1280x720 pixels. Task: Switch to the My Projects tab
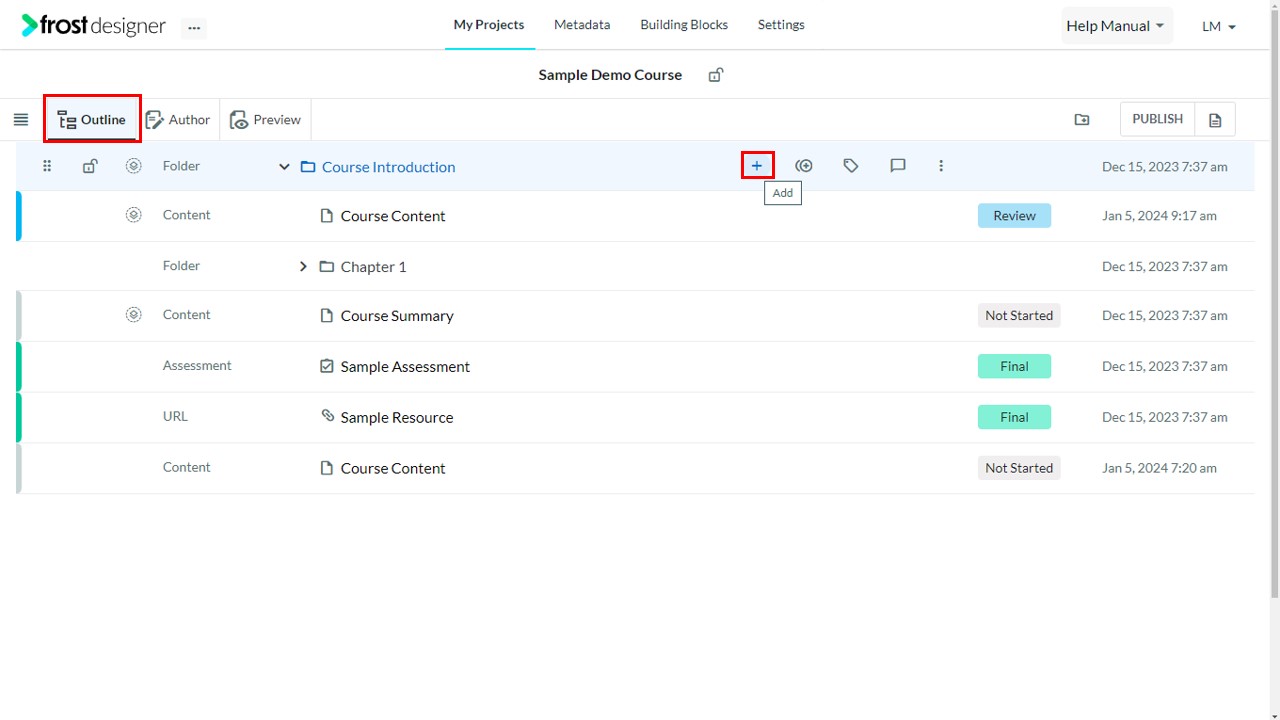[x=489, y=25]
